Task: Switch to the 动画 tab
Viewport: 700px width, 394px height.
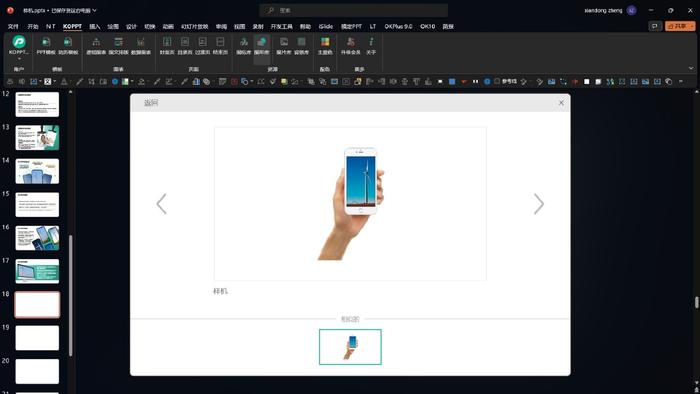Action: tap(168, 26)
